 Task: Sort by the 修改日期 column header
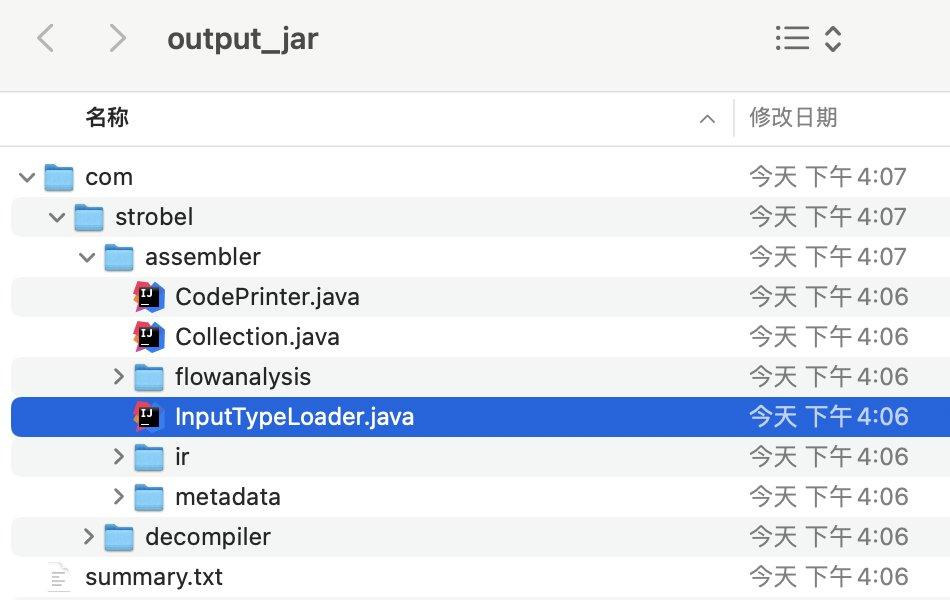pyautogui.click(x=793, y=118)
